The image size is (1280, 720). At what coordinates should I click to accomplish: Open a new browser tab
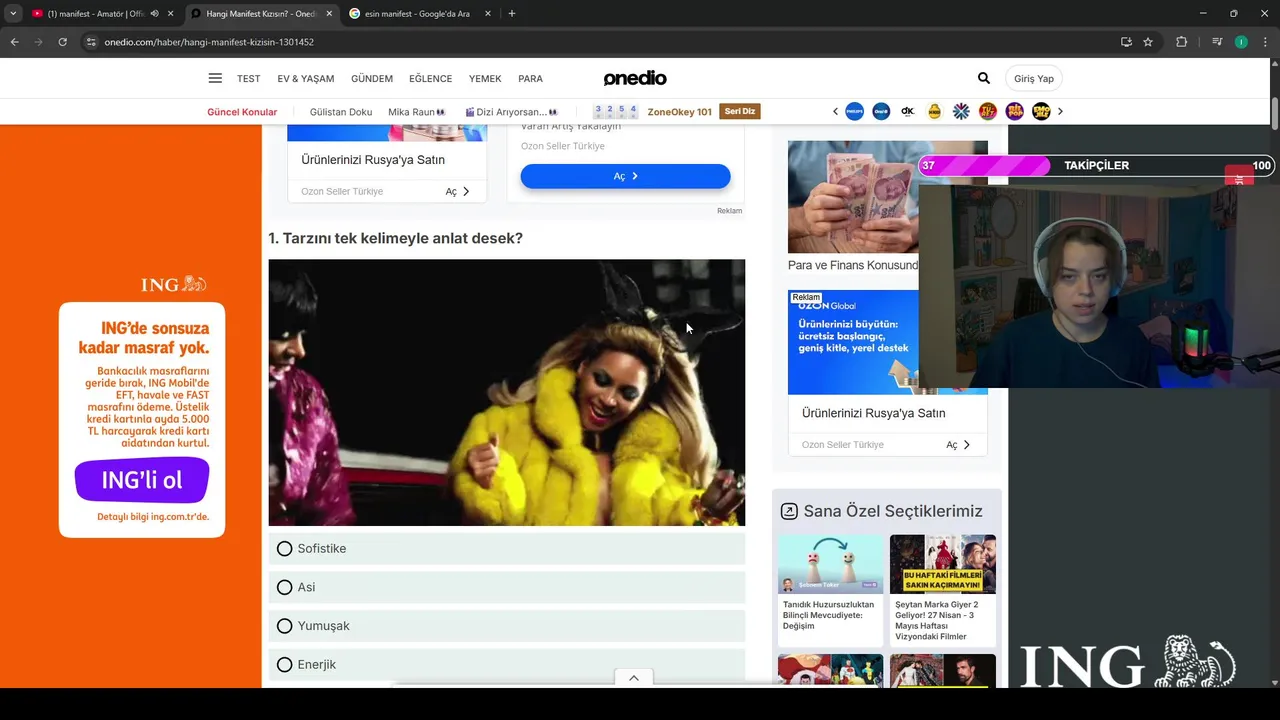tap(512, 14)
